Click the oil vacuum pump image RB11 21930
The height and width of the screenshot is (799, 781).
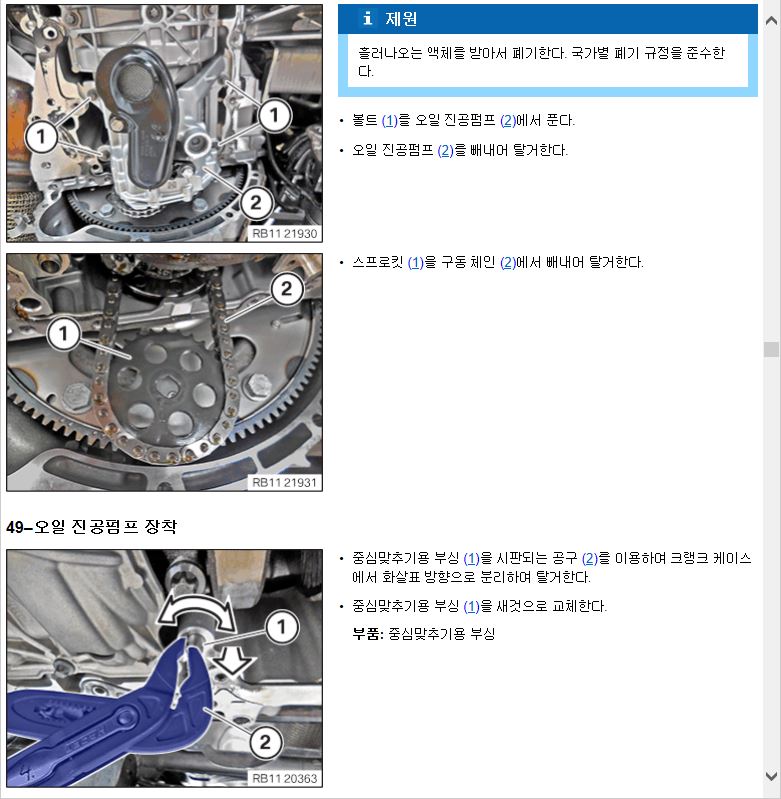tap(165, 123)
